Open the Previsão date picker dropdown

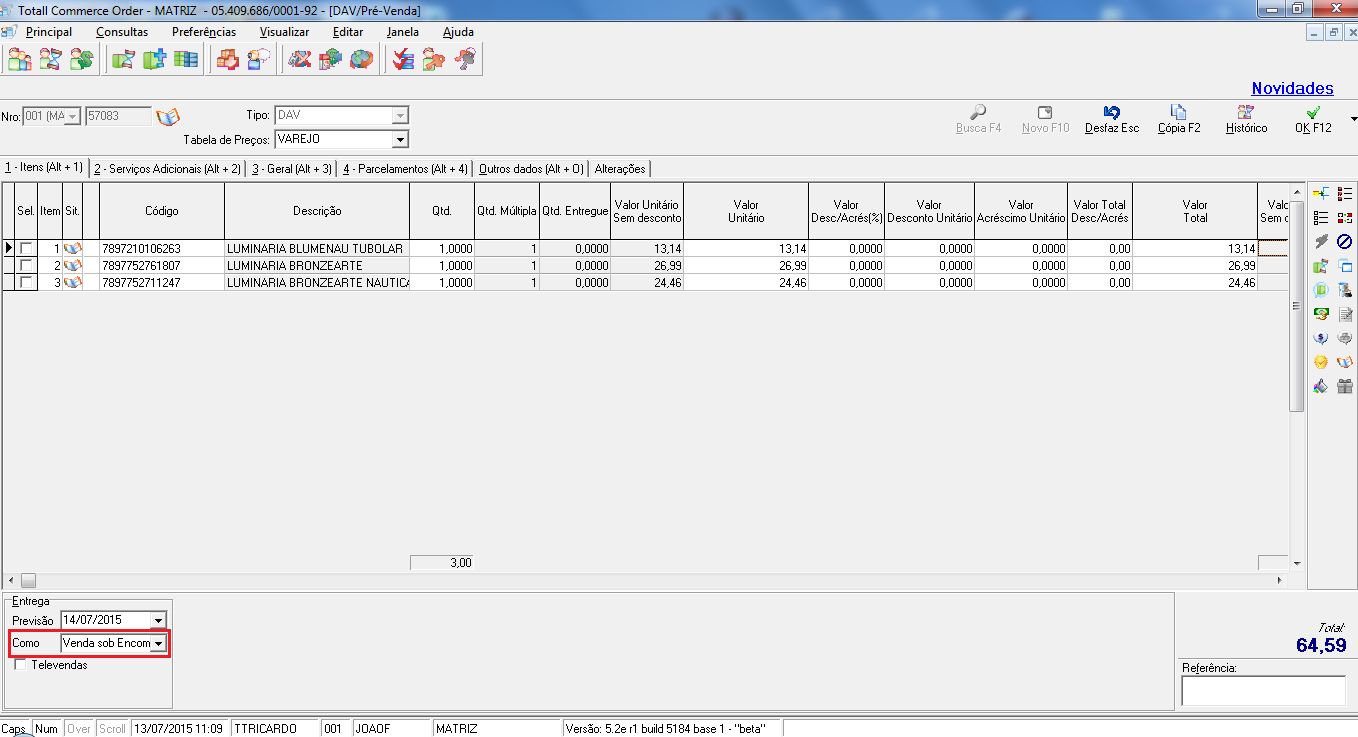point(158,620)
